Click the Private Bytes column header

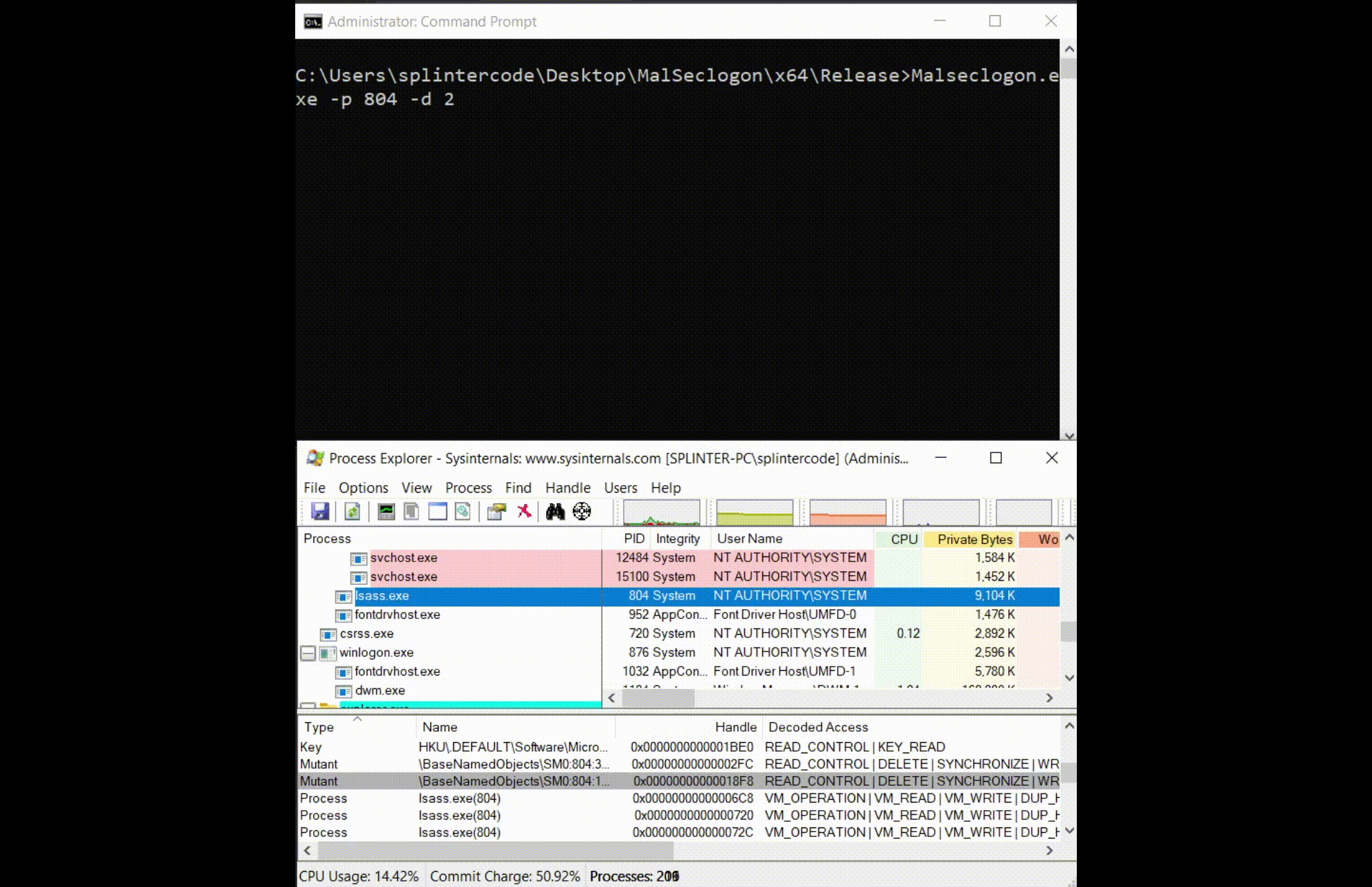(x=974, y=539)
